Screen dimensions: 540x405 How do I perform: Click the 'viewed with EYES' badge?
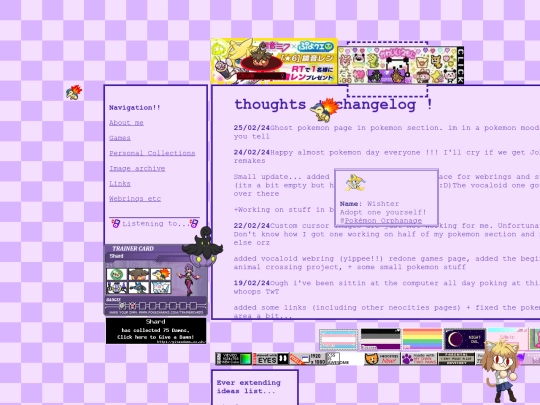(271, 359)
